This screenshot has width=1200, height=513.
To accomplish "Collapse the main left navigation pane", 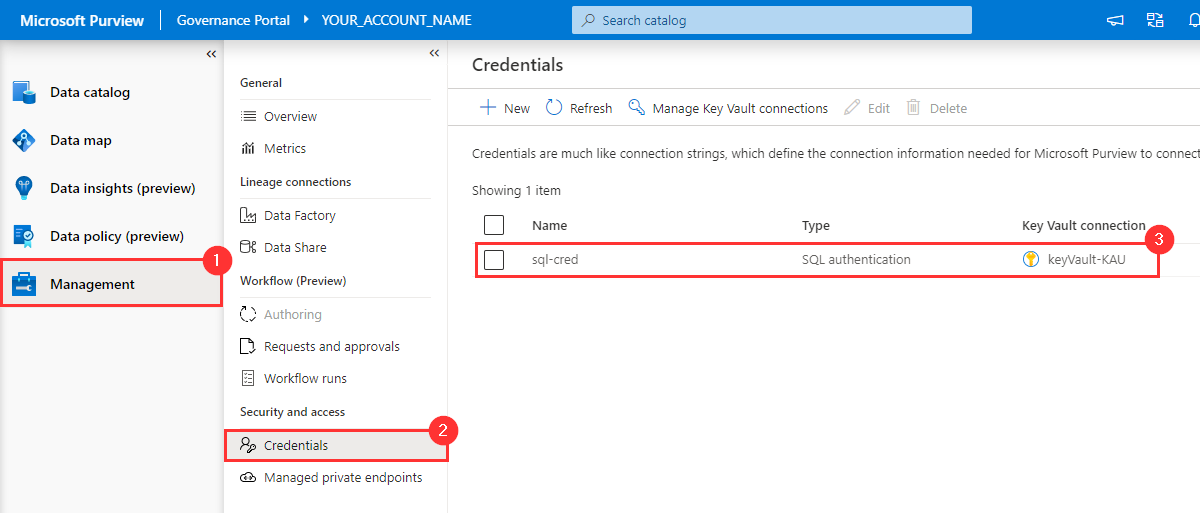I will coord(211,53).
